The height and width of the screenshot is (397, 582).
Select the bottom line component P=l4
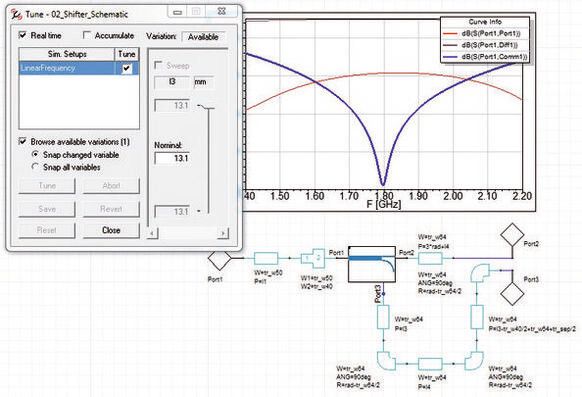430,364
